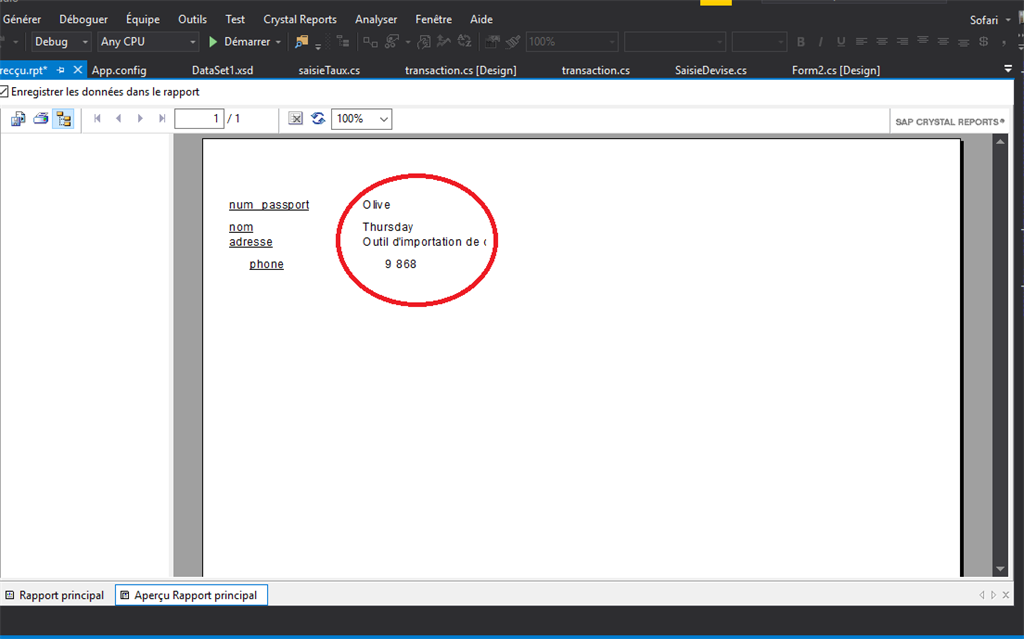Close the reçu.rpt tab
1024x639 pixels.
click(78, 69)
